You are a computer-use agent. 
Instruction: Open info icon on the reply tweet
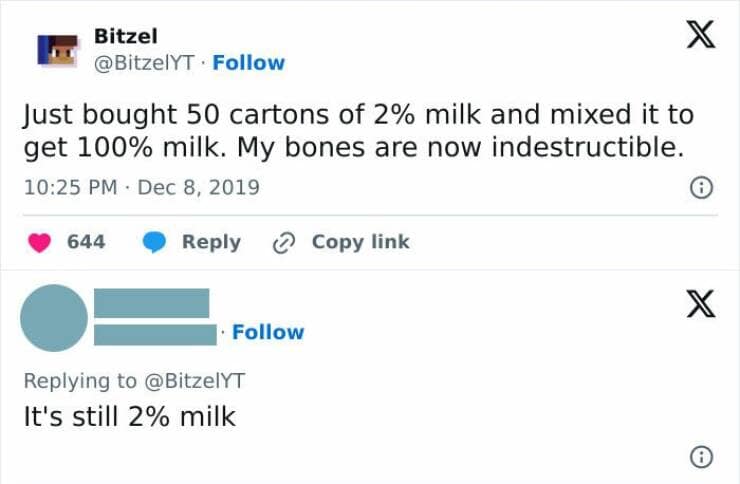click(x=702, y=457)
